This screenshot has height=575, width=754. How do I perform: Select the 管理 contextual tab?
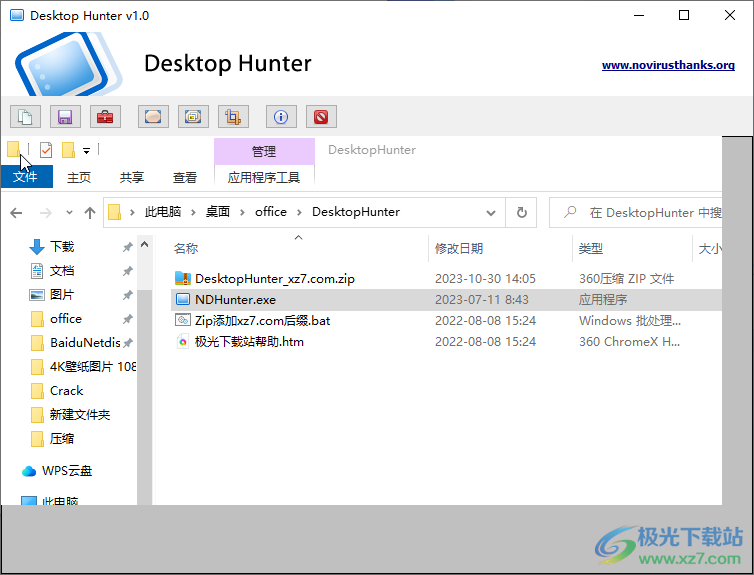tap(264, 151)
